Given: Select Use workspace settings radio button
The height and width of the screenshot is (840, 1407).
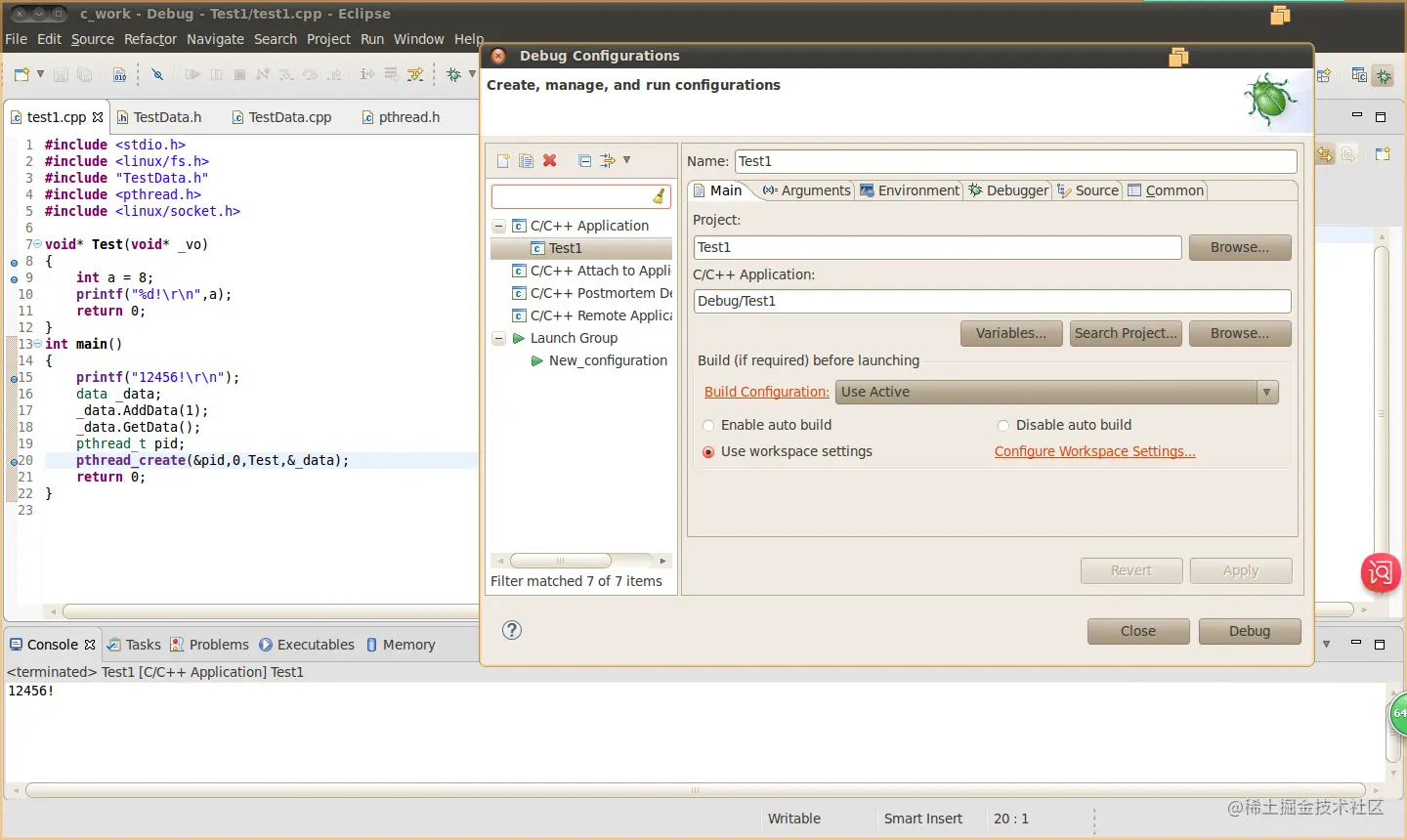Looking at the screenshot, I should pyautogui.click(x=709, y=452).
